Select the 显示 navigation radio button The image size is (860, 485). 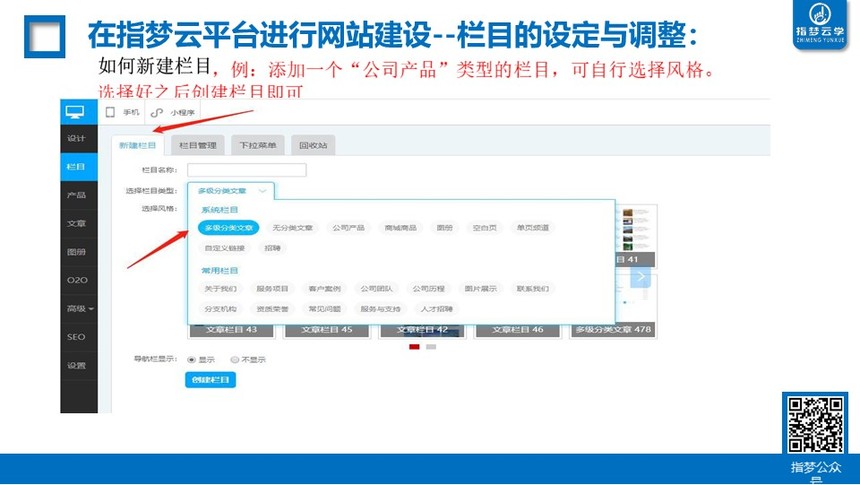tap(191, 360)
